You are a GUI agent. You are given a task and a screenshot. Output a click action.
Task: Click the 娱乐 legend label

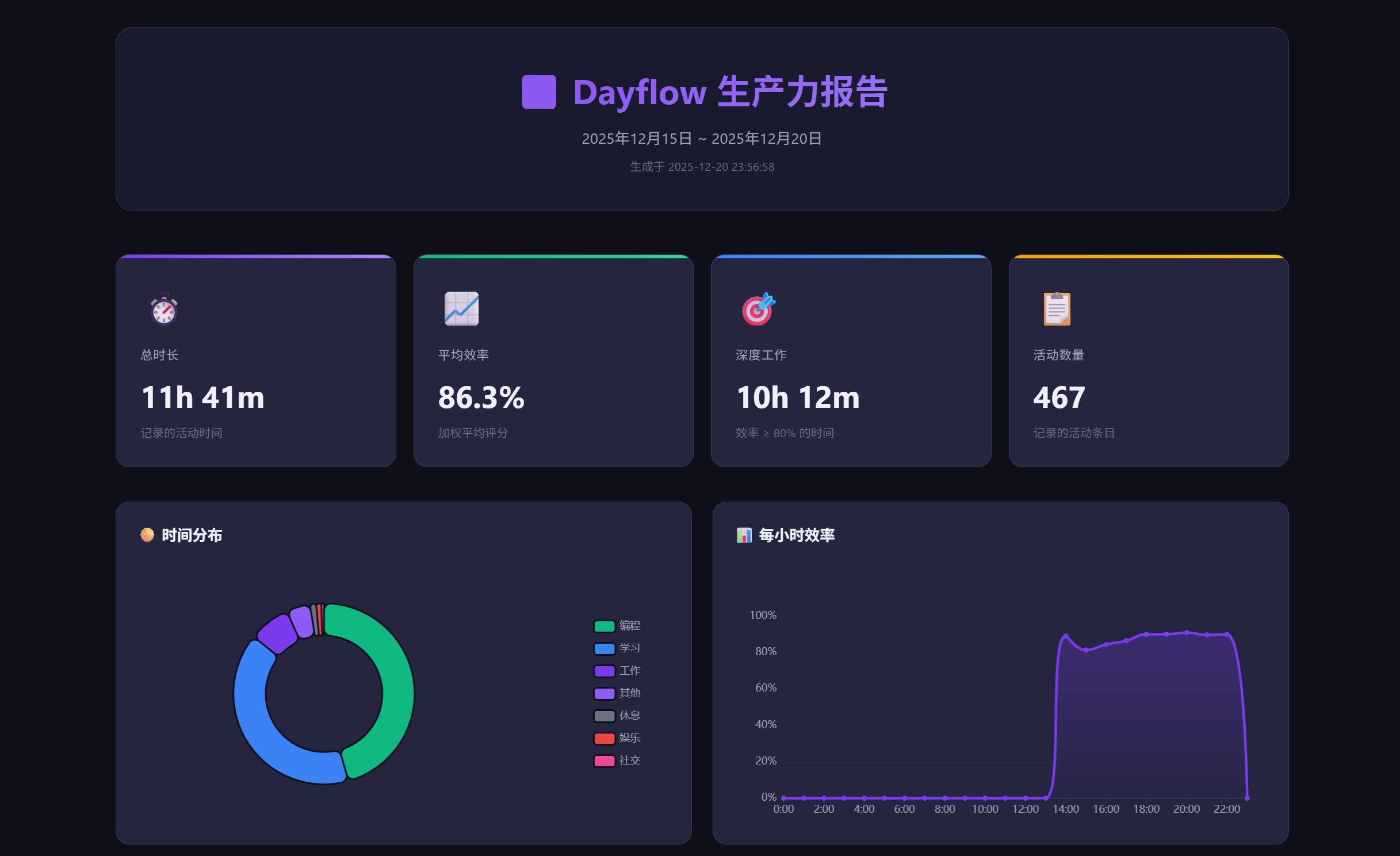pyautogui.click(x=630, y=738)
